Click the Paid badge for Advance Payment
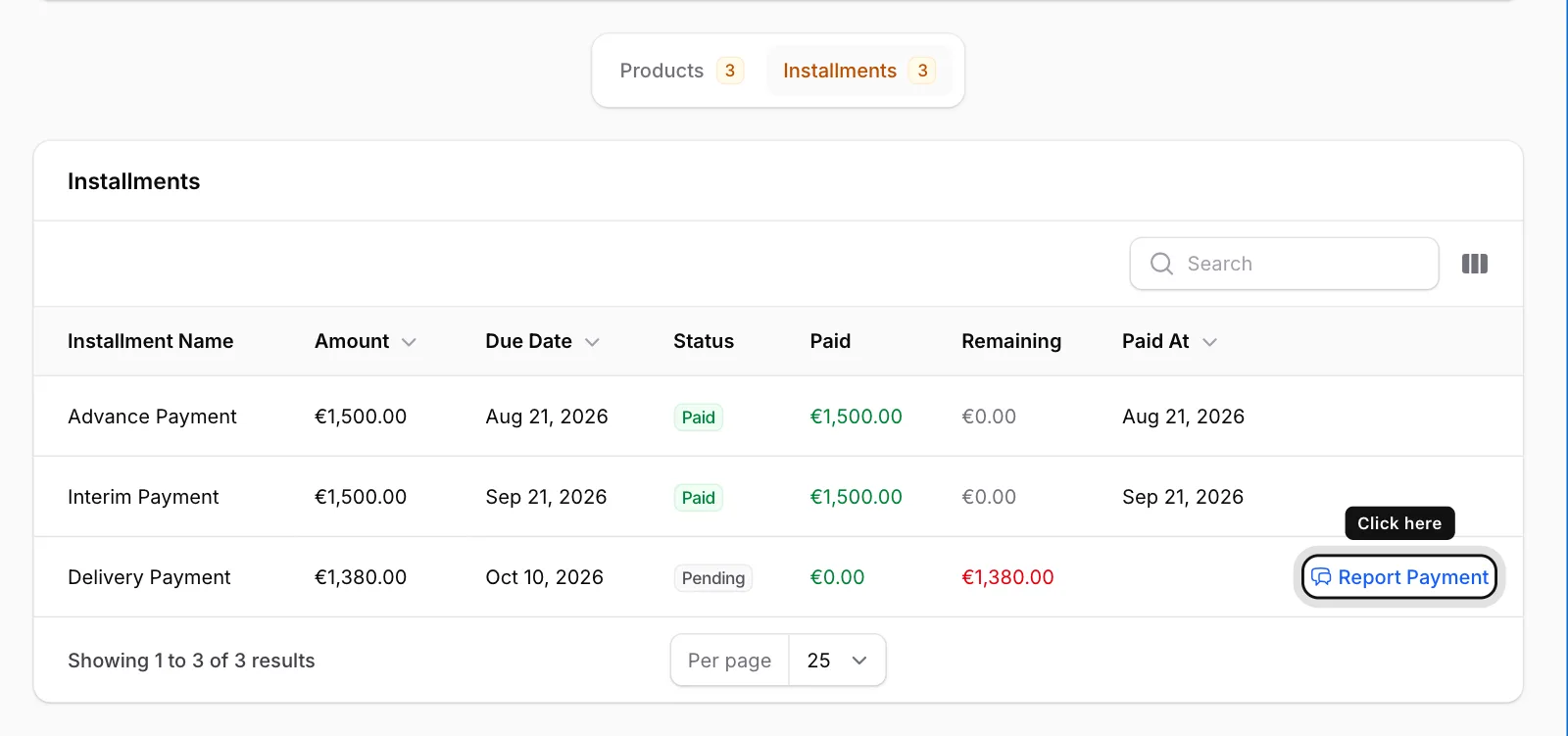Screen dimensions: 1568x736 [699, 417]
